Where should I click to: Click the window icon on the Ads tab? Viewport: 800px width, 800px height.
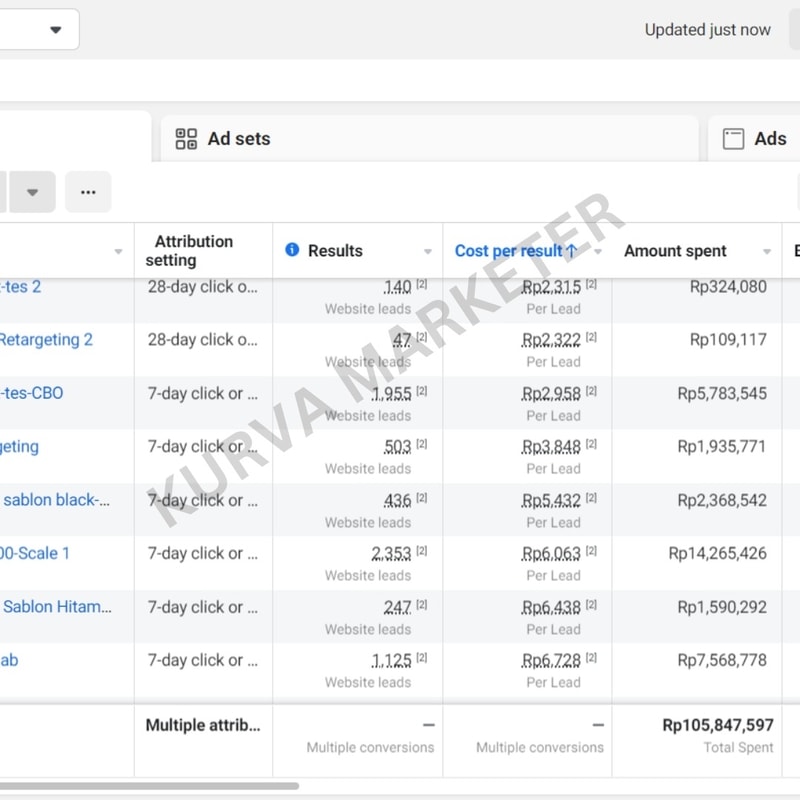[733, 139]
